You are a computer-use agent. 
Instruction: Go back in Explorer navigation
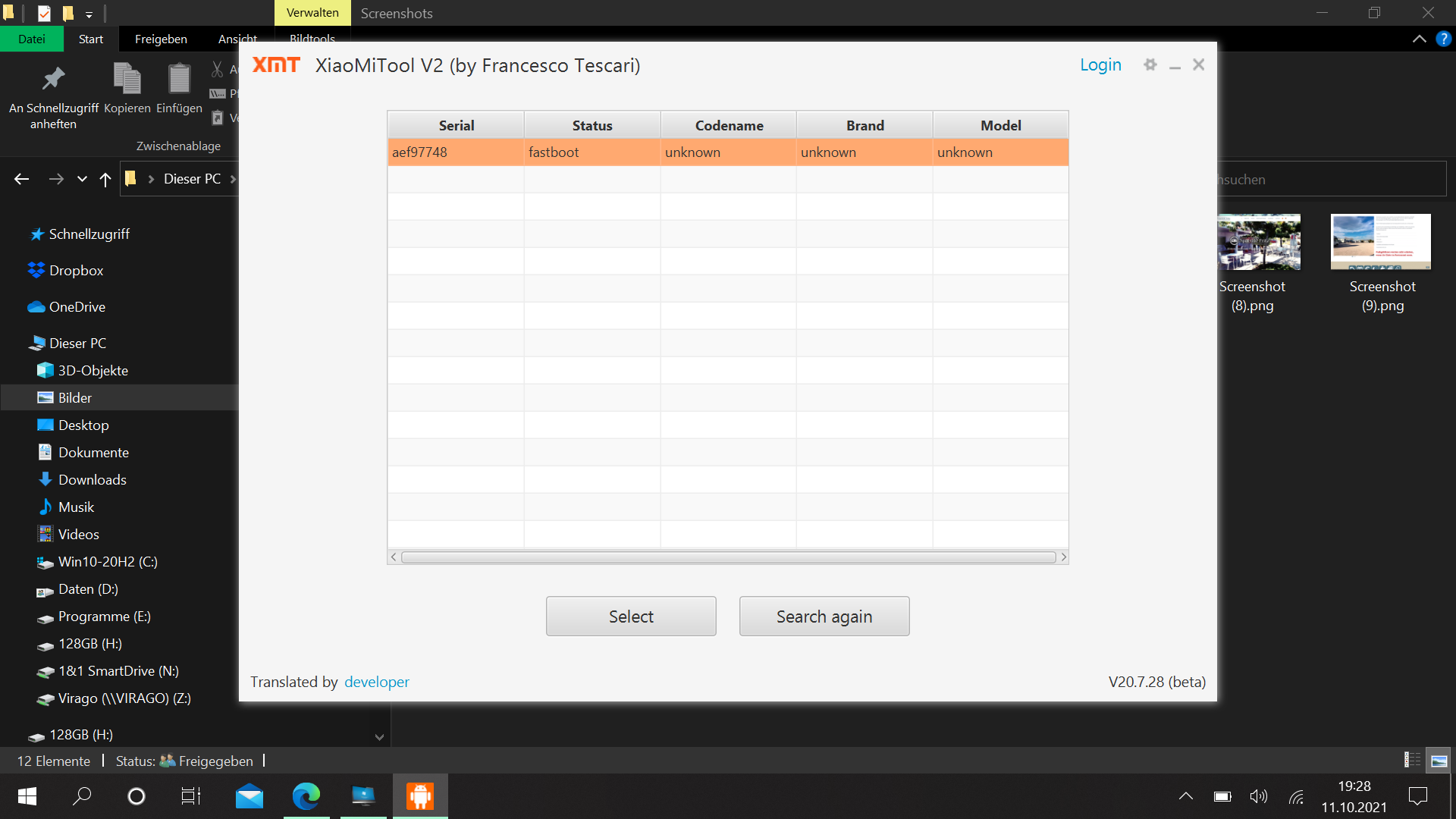[22, 179]
